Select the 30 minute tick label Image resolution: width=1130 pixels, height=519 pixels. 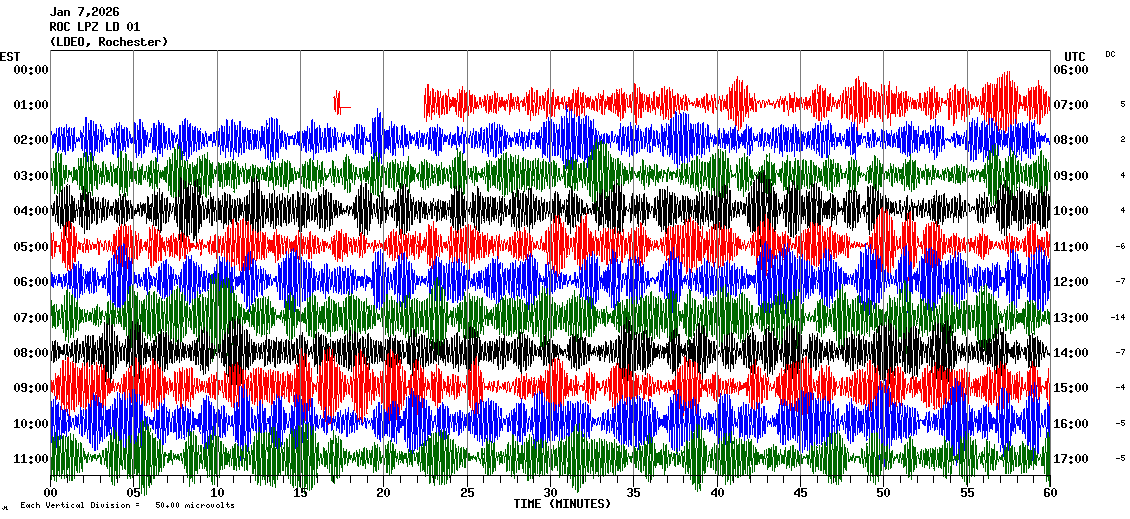click(549, 493)
